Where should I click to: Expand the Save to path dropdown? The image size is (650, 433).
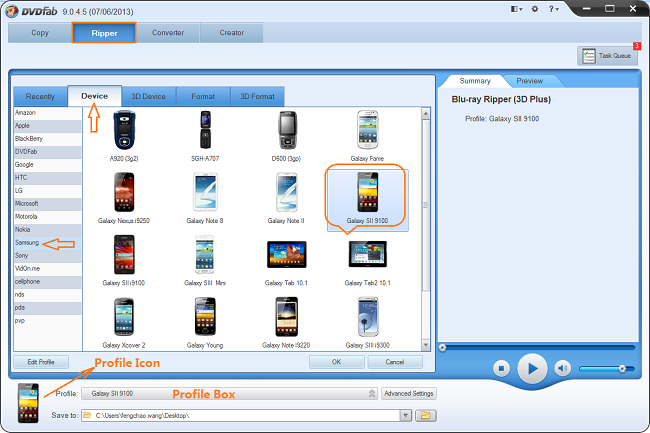coord(405,415)
